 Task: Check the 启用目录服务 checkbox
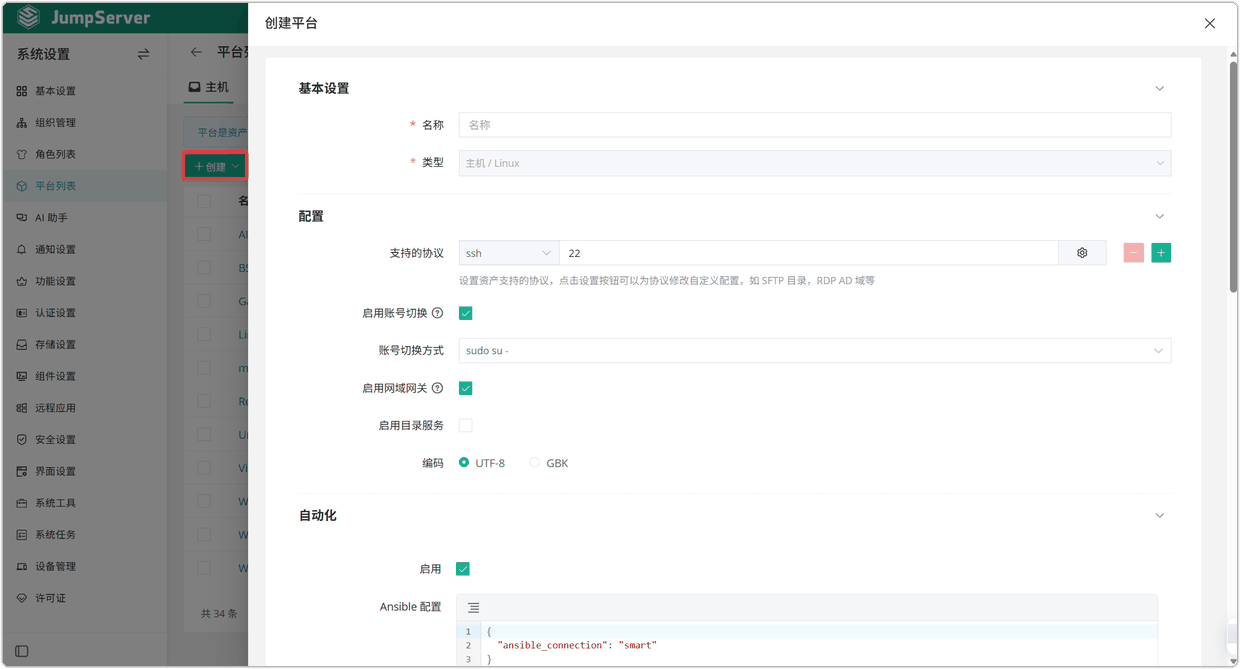[465, 425]
